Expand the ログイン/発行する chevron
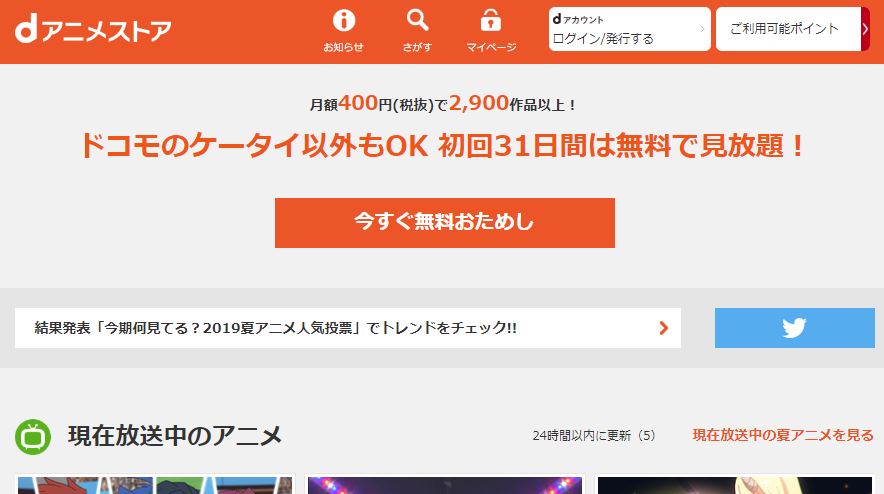The height and width of the screenshot is (494, 884). [x=702, y=29]
